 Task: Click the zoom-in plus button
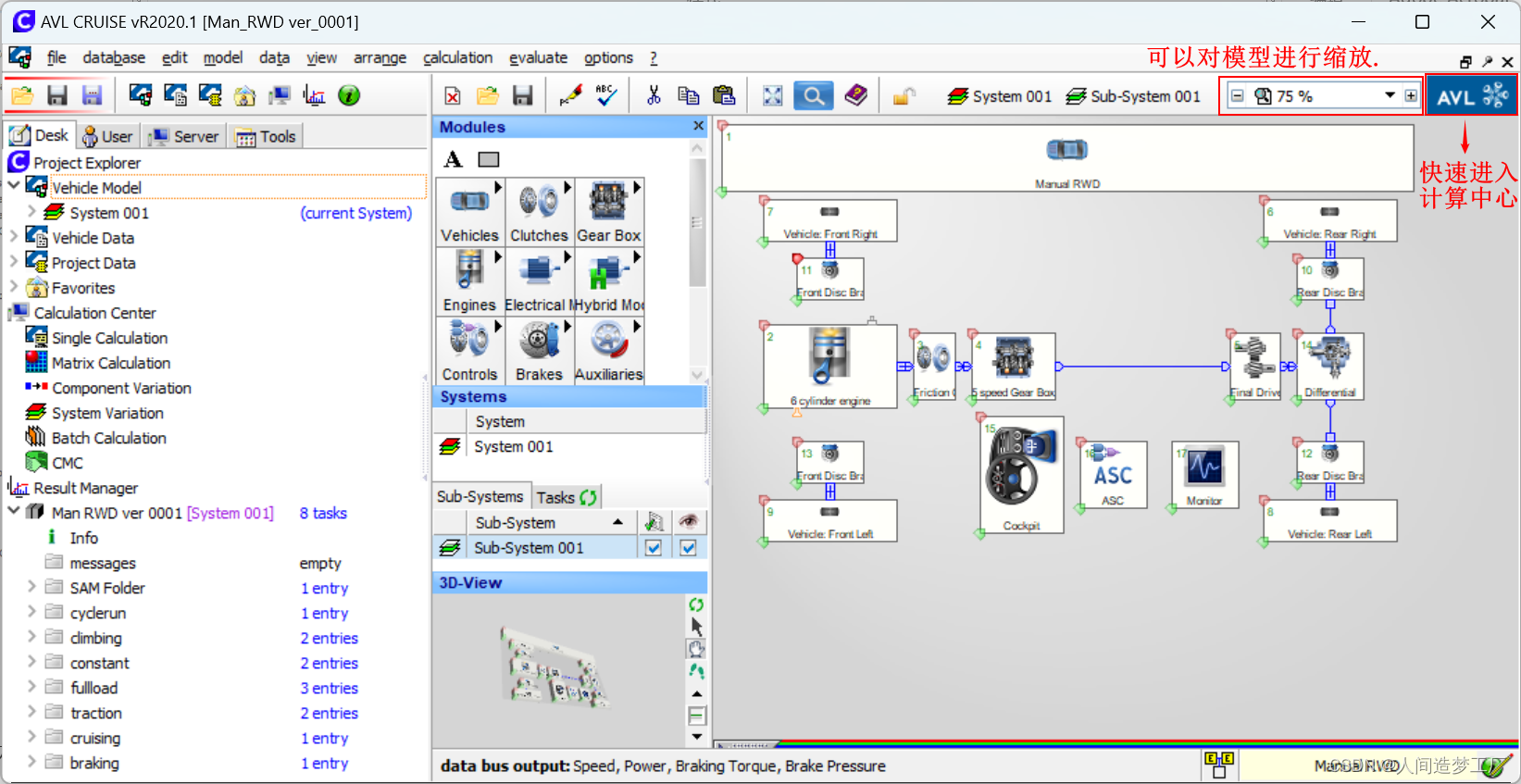[1411, 95]
